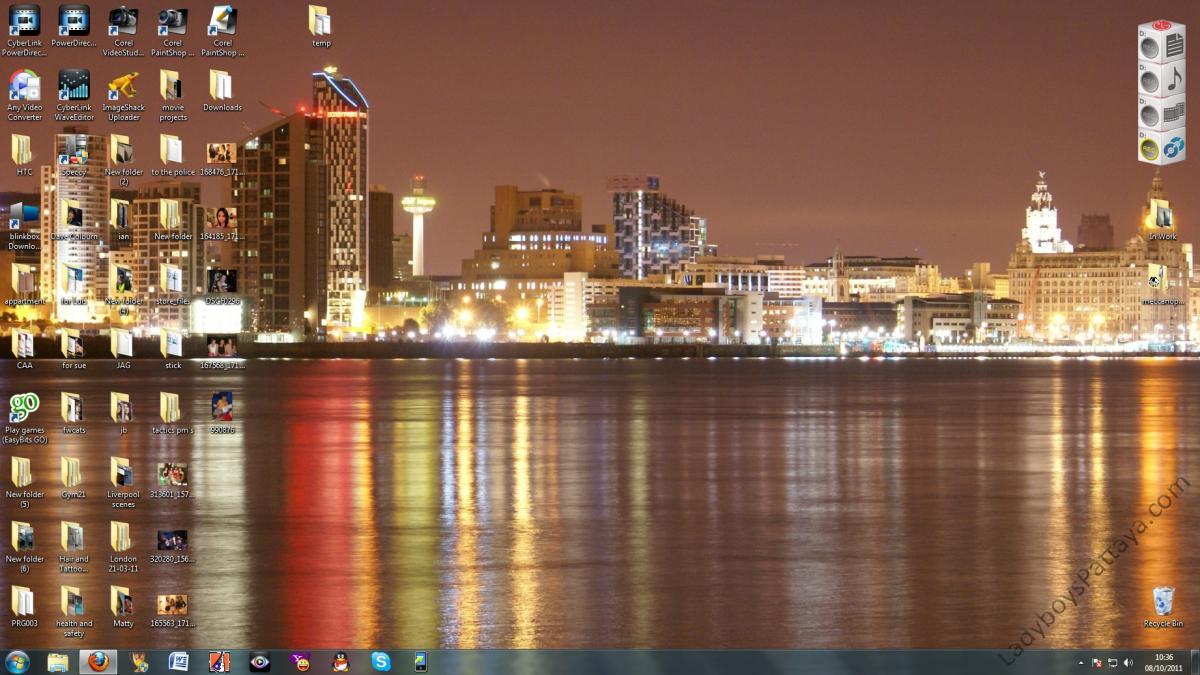Screen dimensions: 1200x675
Task: Show hidden system tray icons
Action: (1080, 663)
